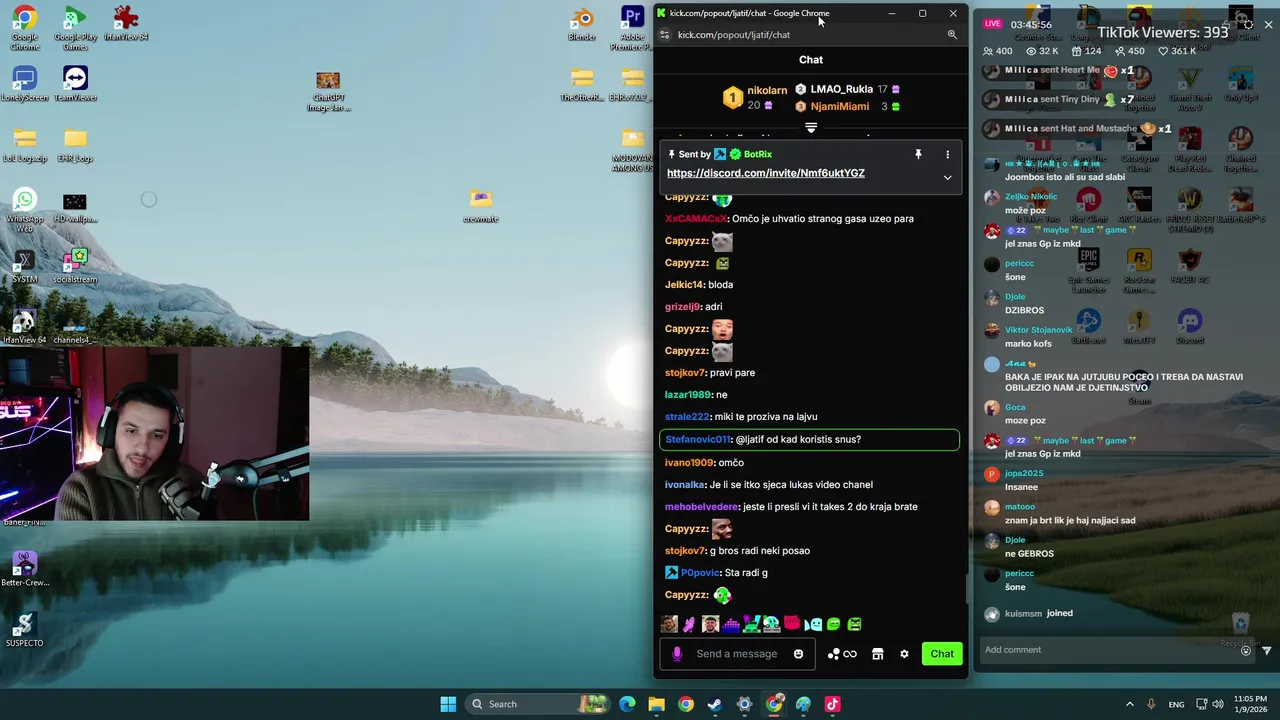Select SUSPECTO desktop shortcut

25,630
